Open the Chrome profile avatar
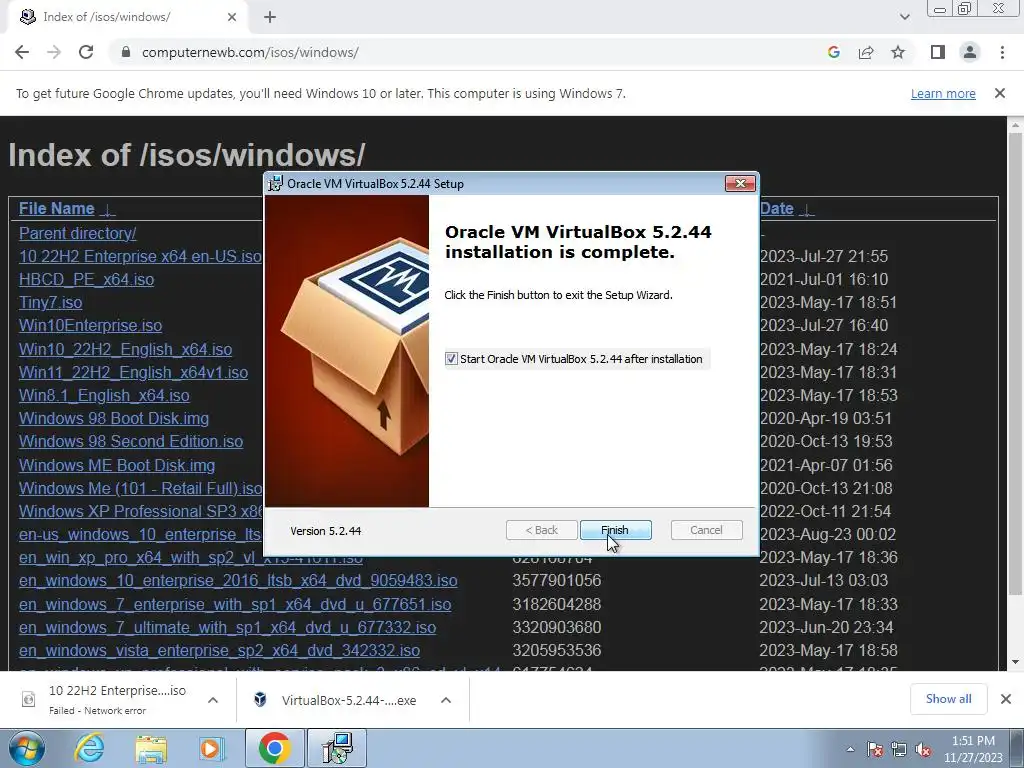This screenshot has height=768, width=1024. (970, 52)
